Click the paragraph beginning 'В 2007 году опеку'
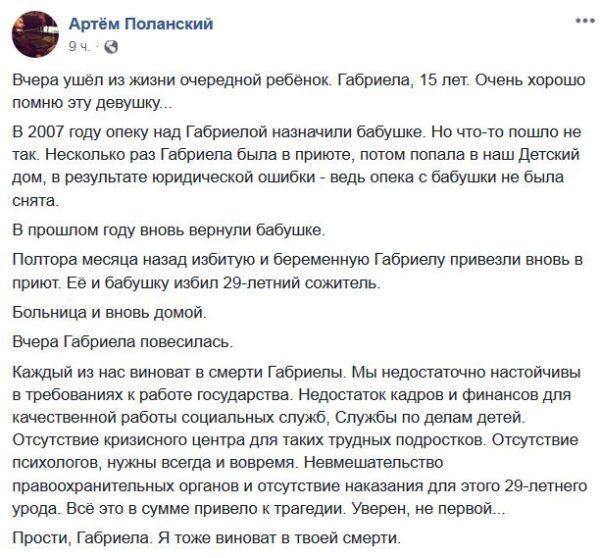The width and height of the screenshot is (600, 558). [297, 166]
